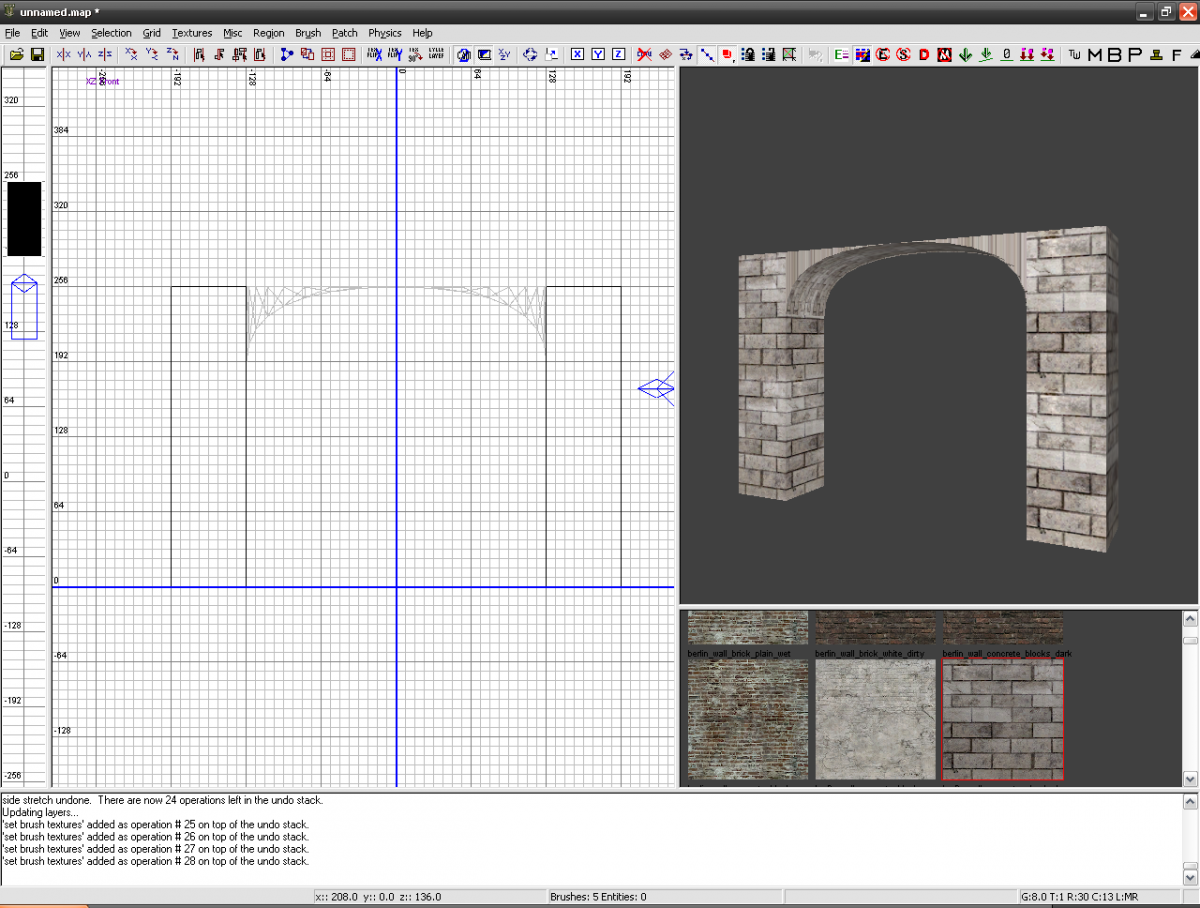Open the Brush menu

[308, 33]
